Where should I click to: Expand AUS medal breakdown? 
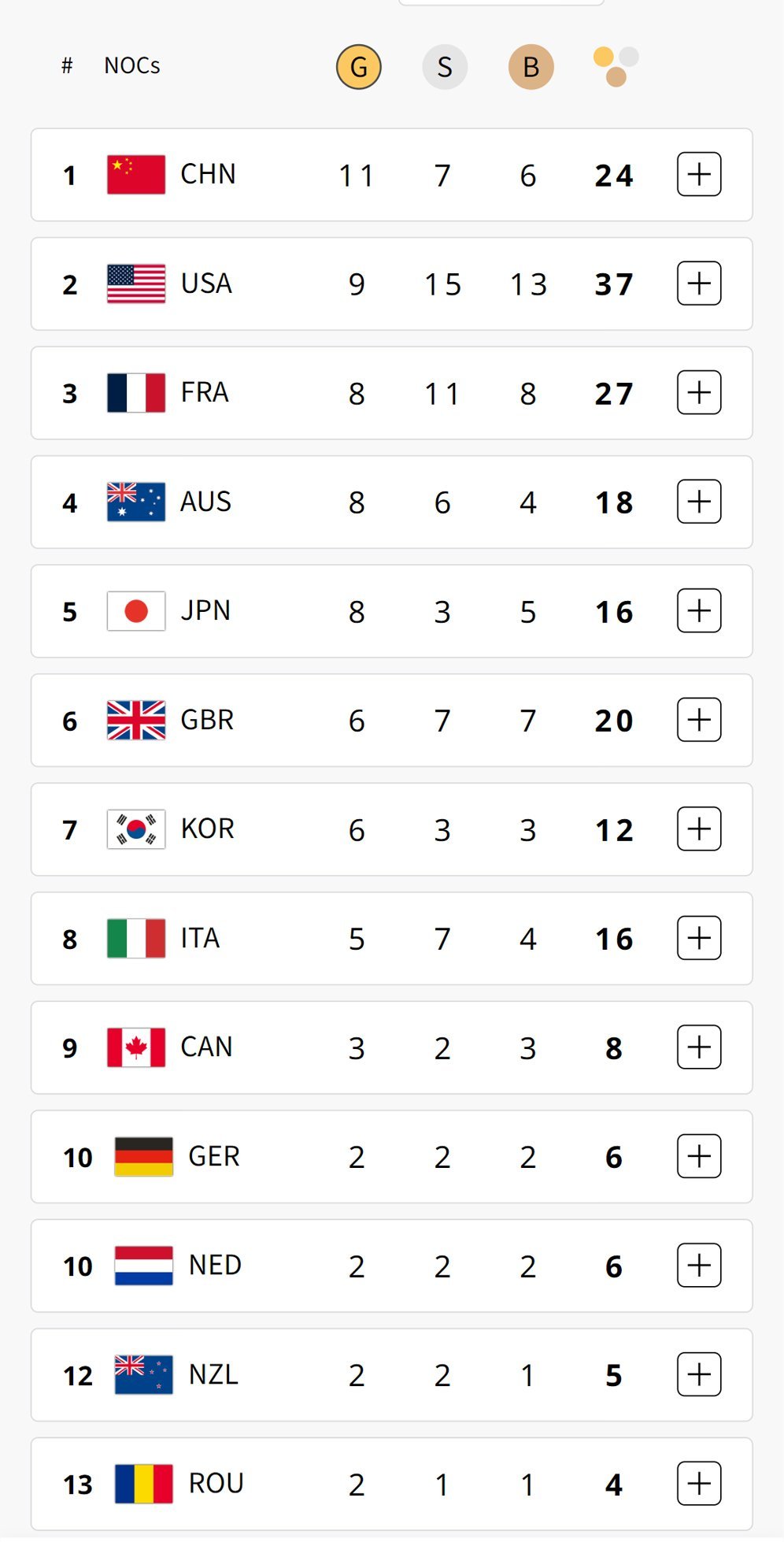click(699, 502)
